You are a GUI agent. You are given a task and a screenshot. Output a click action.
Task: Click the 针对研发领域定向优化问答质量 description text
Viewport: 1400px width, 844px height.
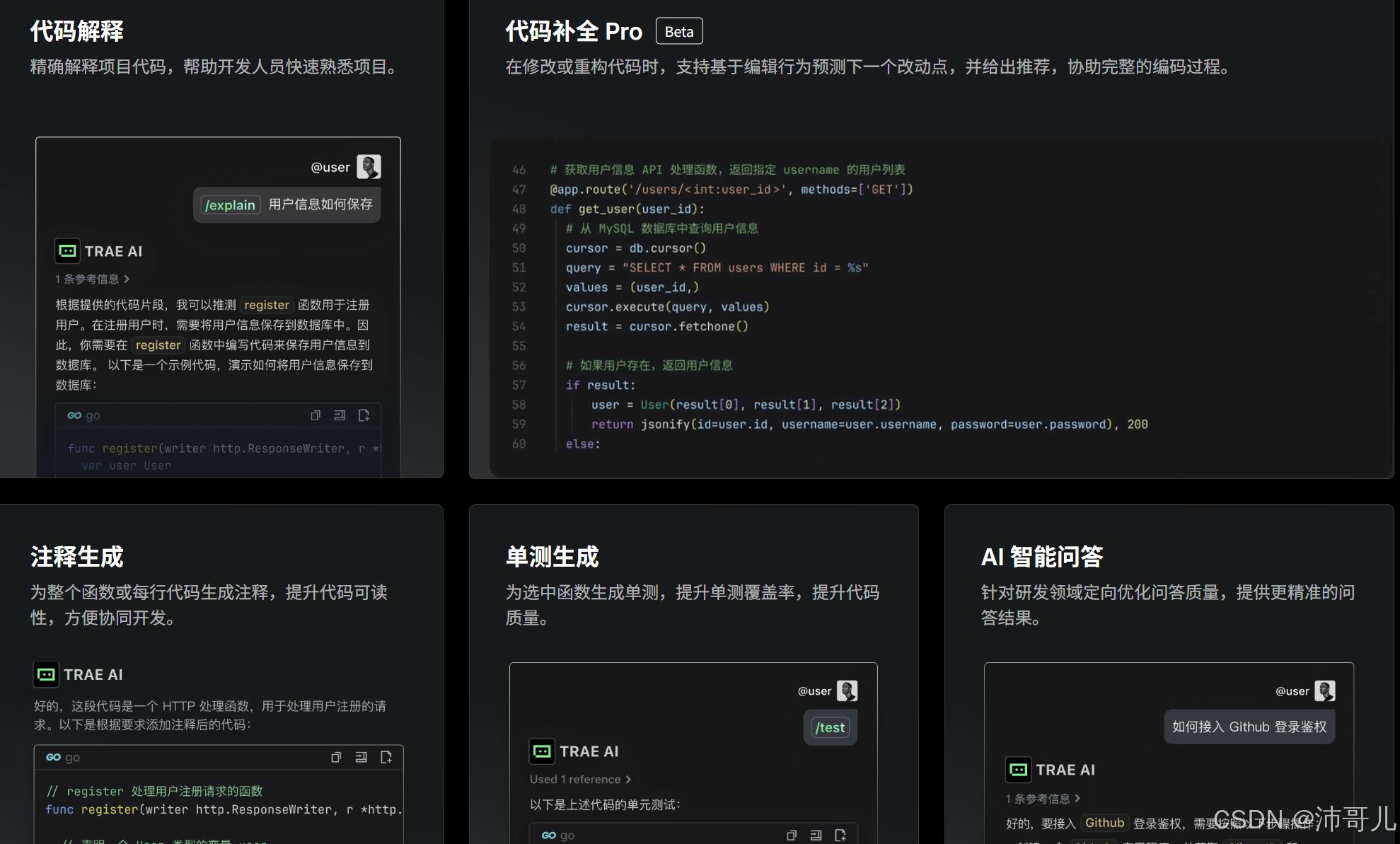[x=1167, y=605]
